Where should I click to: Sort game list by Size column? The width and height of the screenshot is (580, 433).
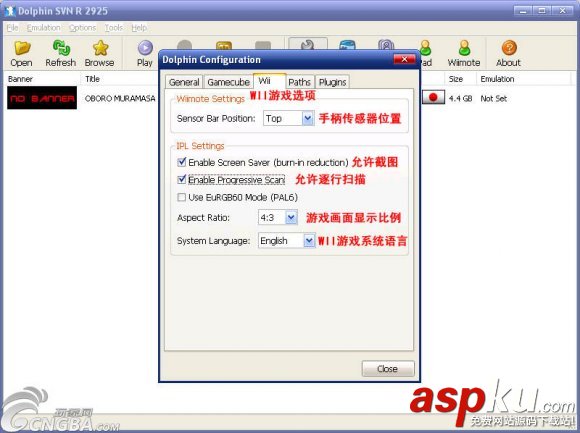coord(460,79)
